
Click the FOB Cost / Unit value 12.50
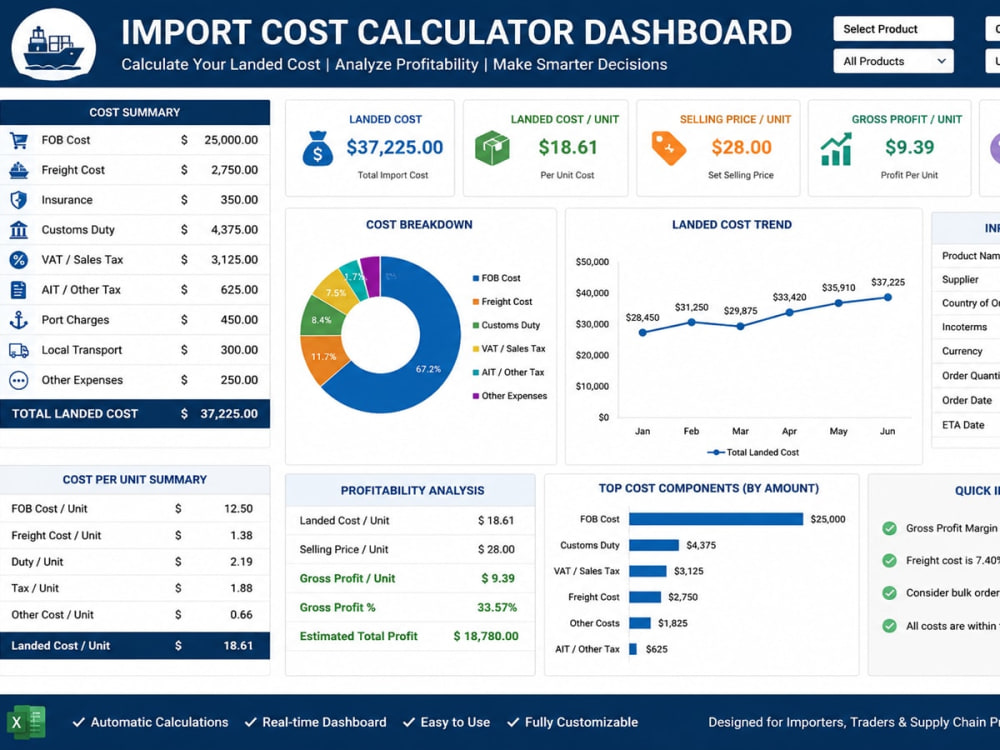pyautogui.click(x=239, y=509)
